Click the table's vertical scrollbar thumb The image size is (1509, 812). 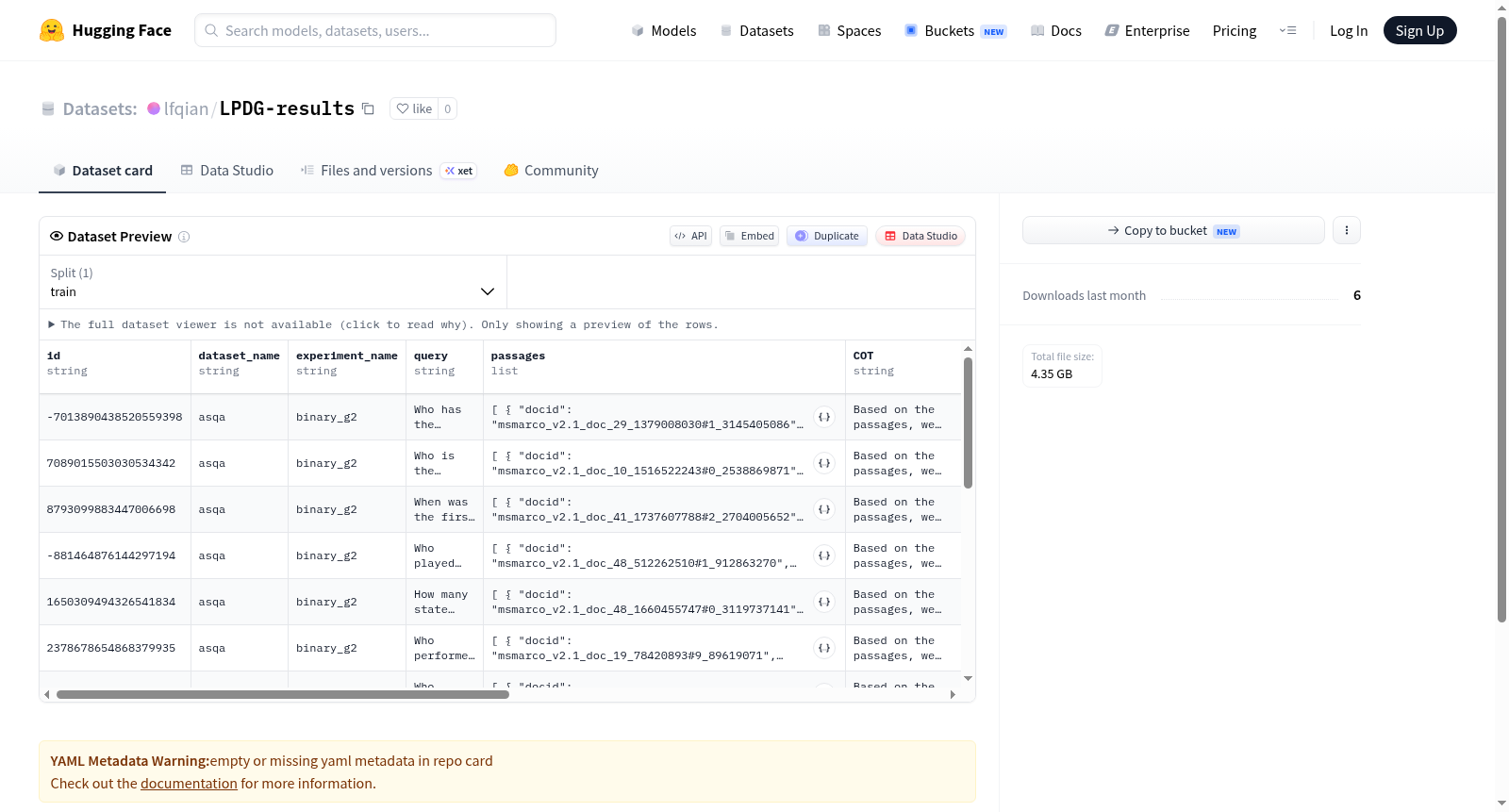(968, 423)
